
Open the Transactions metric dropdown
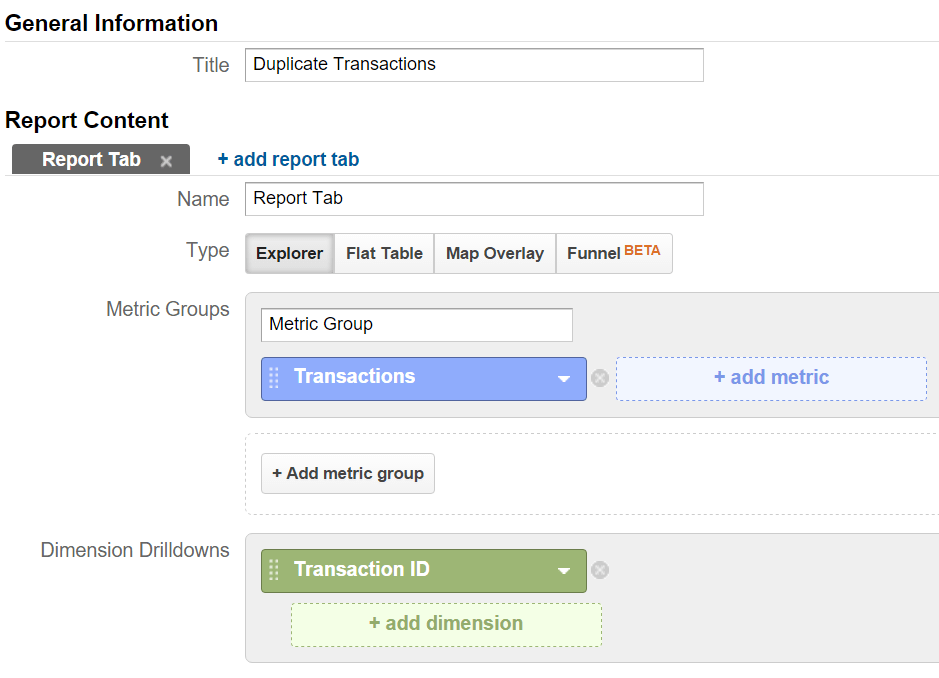point(565,377)
